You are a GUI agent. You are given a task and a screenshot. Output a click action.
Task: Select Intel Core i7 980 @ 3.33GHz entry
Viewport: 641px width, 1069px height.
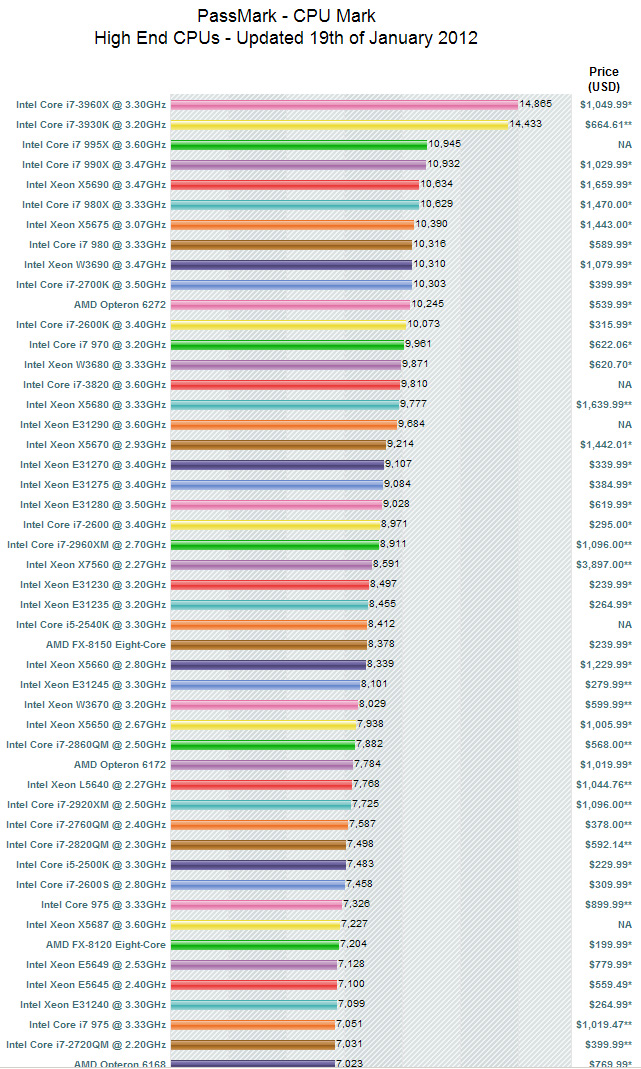pyautogui.click(x=97, y=245)
